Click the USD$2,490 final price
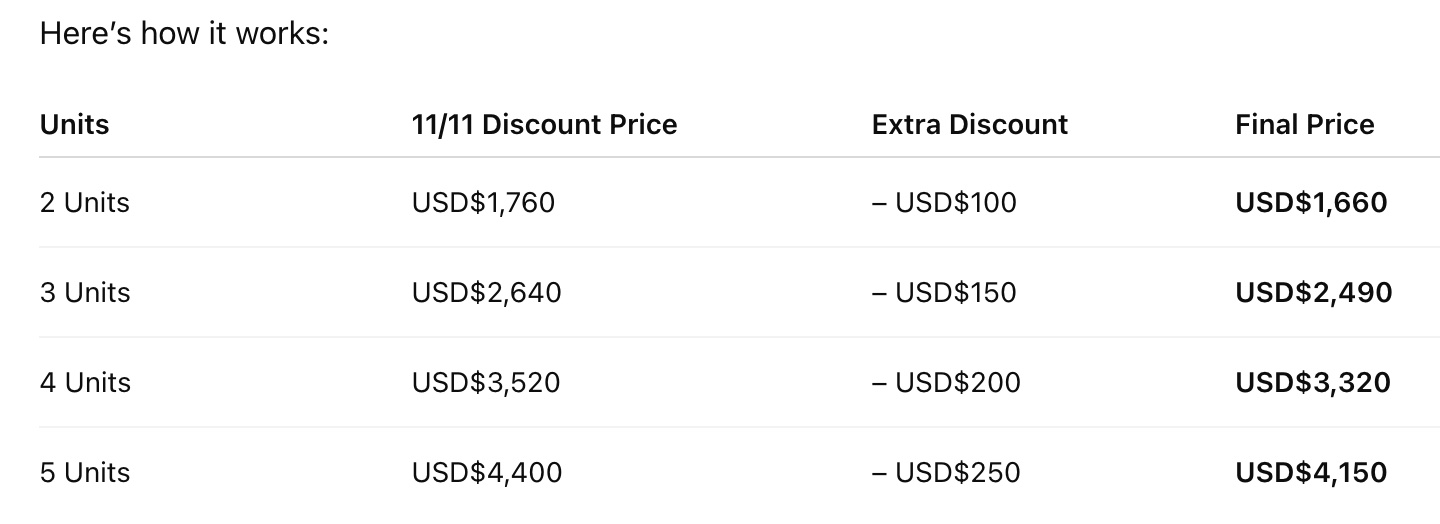This screenshot has width=1440, height=524. coord(1313,293)
